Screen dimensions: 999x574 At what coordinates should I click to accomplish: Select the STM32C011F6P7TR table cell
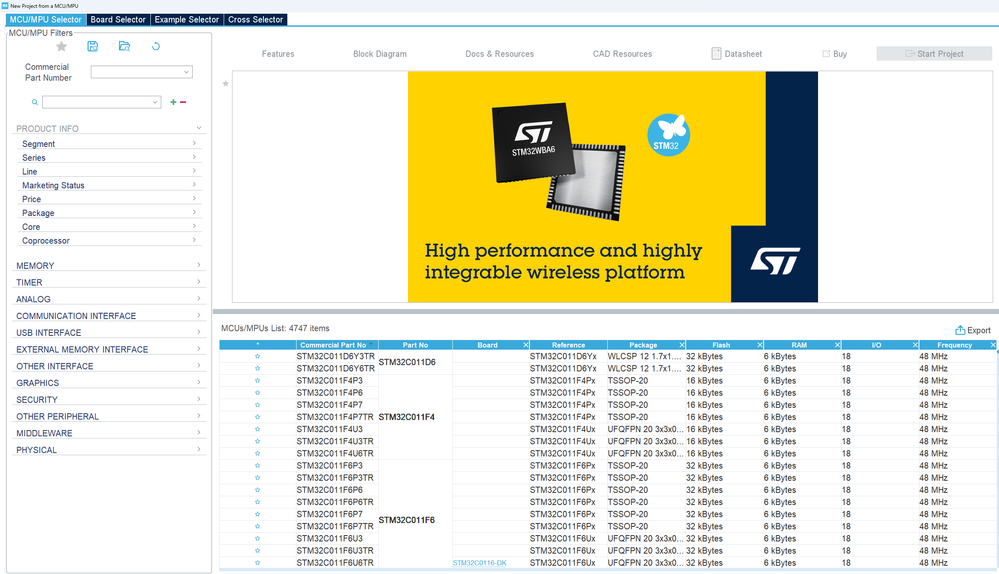click(335, 526)
